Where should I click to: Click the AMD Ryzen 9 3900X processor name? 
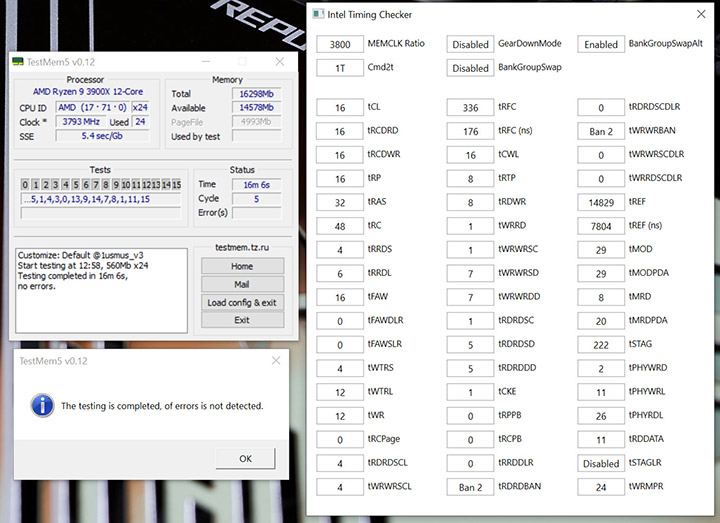[88, 91]
